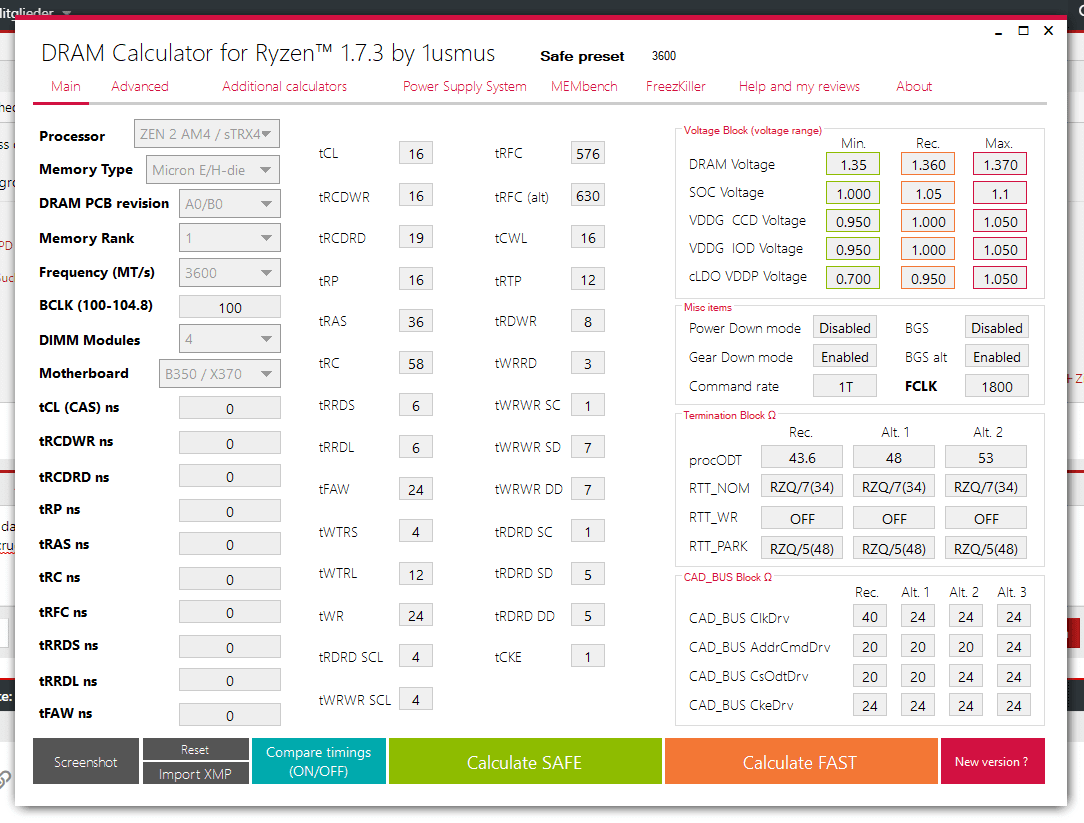Click the BGS alt Enabled value
Viewport: 1084px width, 823px height.
coord(997,357)
